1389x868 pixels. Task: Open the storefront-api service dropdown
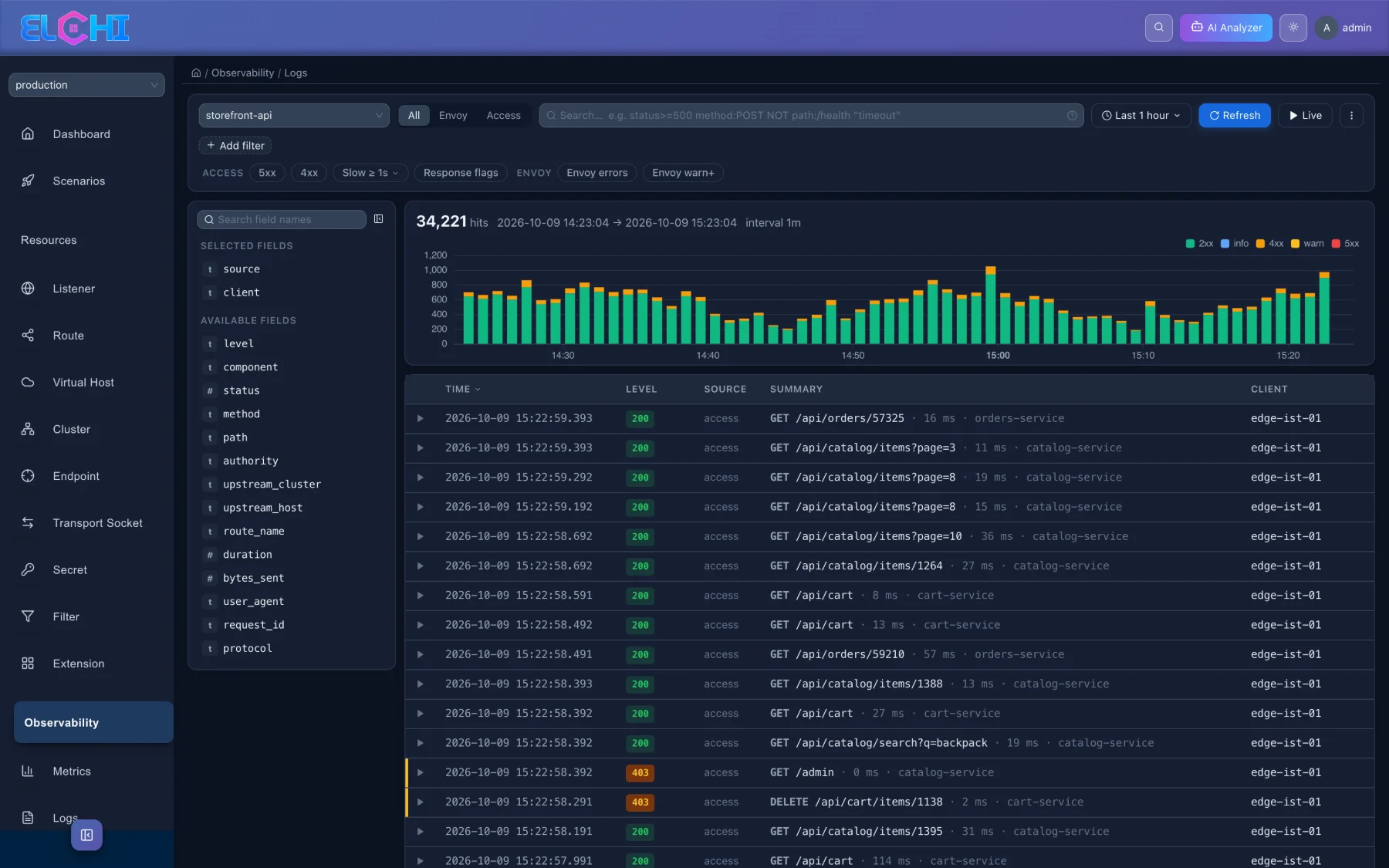point(294,116)
